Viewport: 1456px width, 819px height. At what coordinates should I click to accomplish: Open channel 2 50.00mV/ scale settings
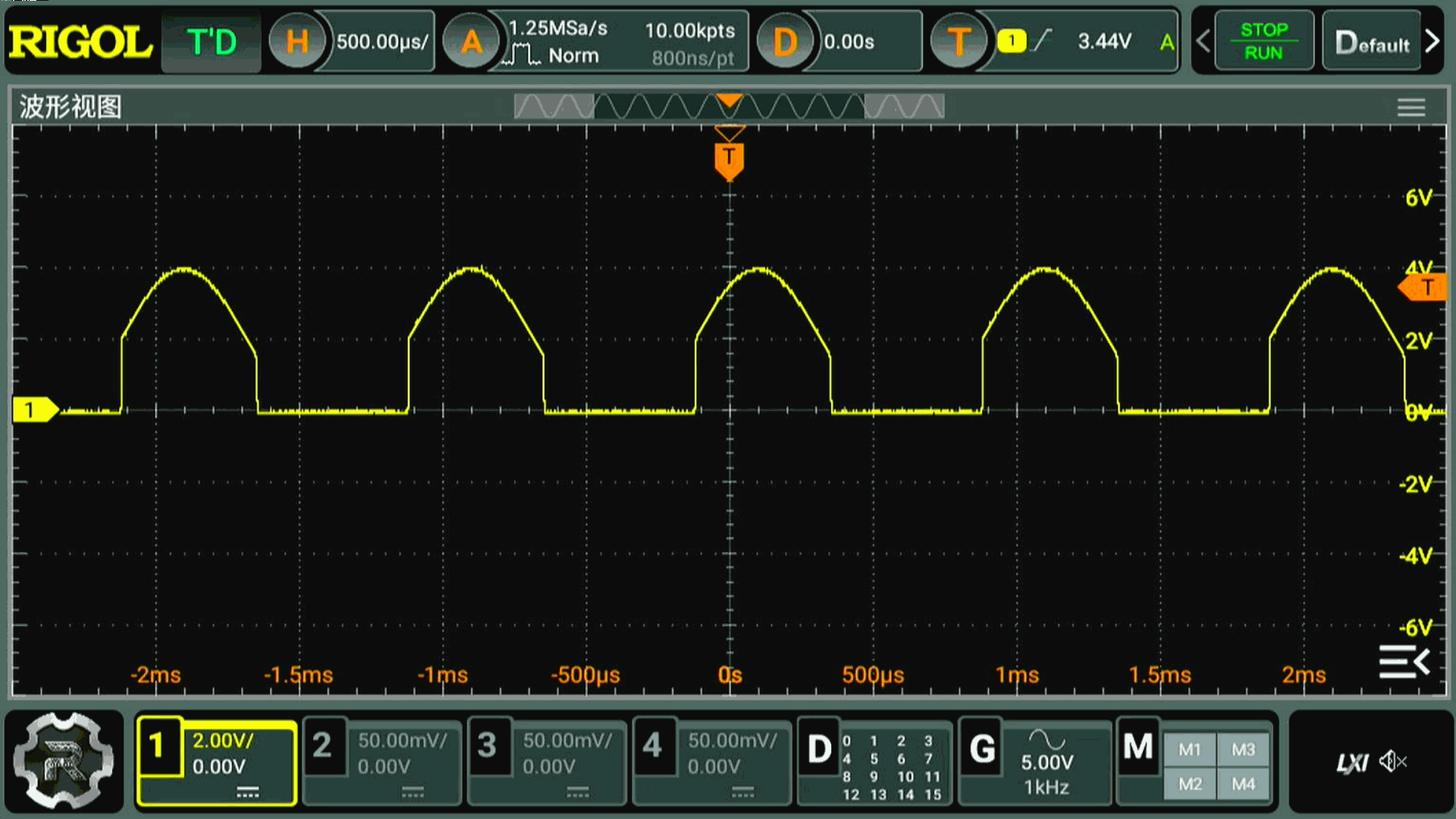click(402, 741)
